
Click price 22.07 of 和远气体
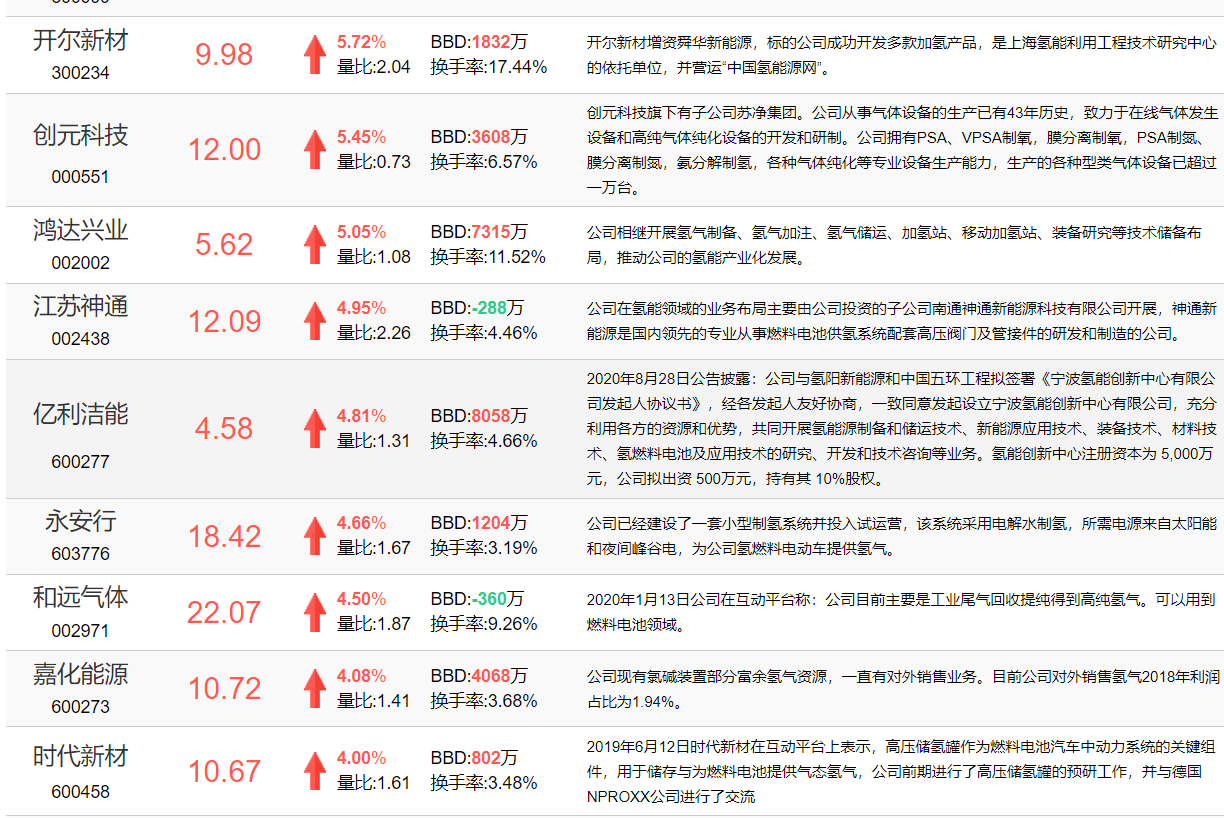pyautogui.click(x=224, y=612)
